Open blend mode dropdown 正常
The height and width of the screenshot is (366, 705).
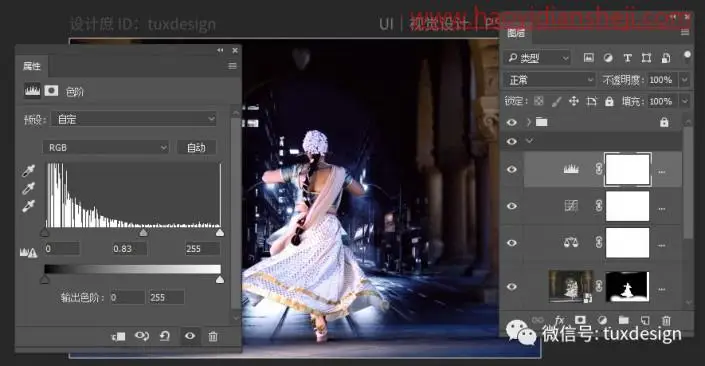point(549,80)
